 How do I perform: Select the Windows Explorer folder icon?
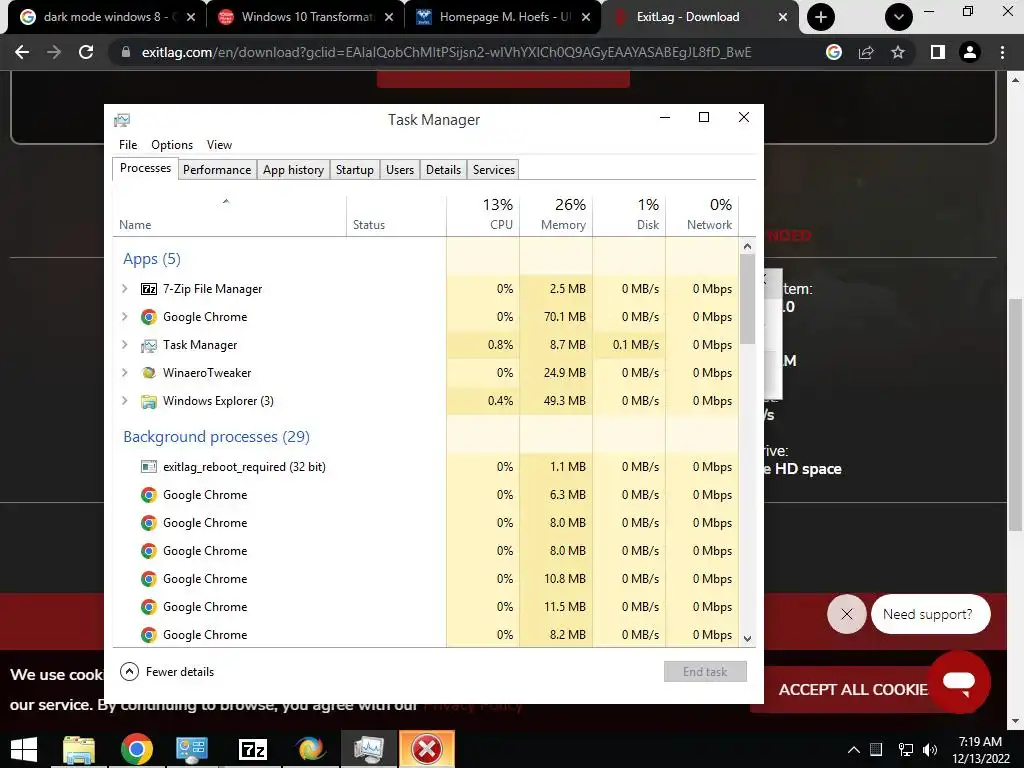(149, 401)
